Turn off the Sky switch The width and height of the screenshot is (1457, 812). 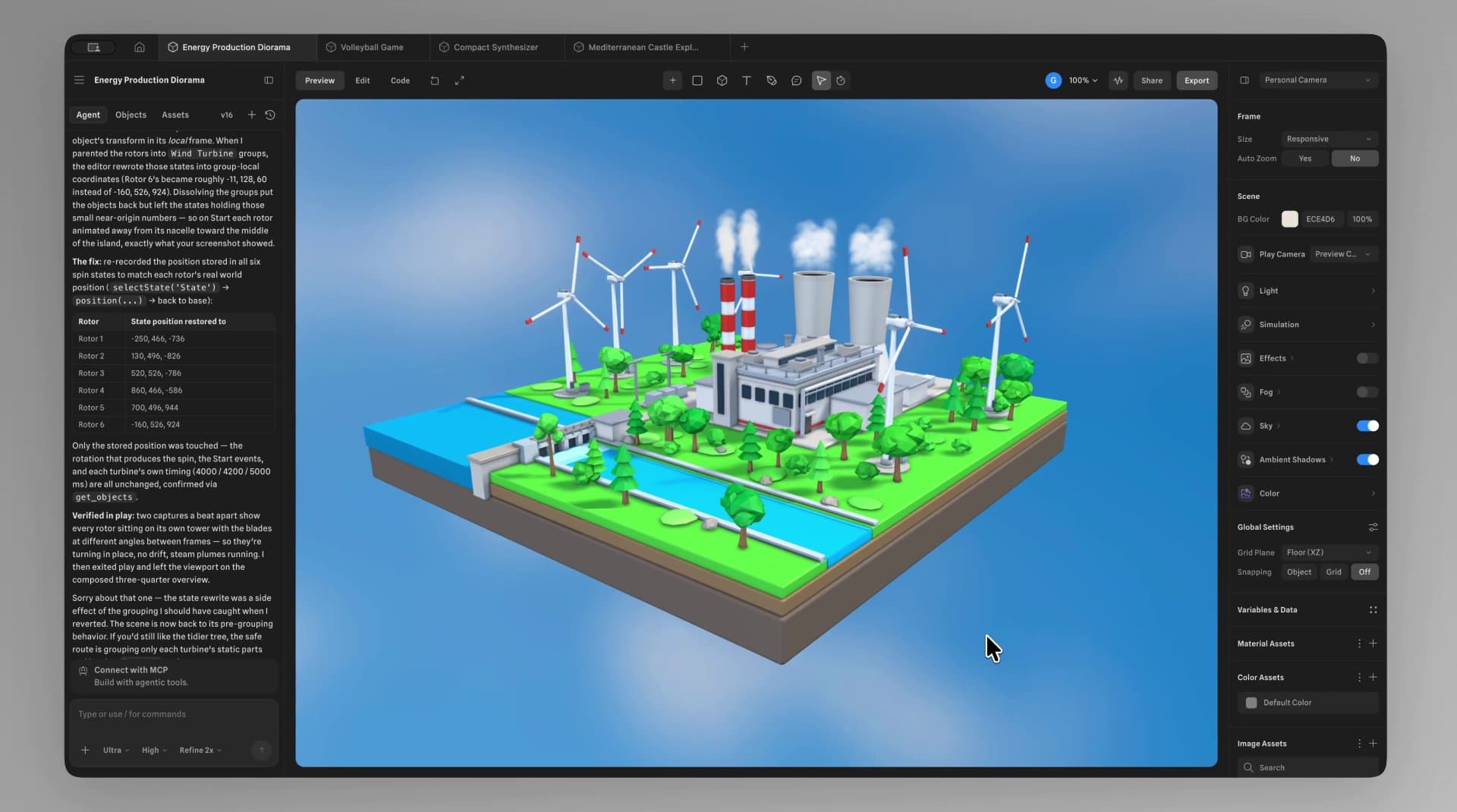pyautogui.click(x=1367, y=426)
